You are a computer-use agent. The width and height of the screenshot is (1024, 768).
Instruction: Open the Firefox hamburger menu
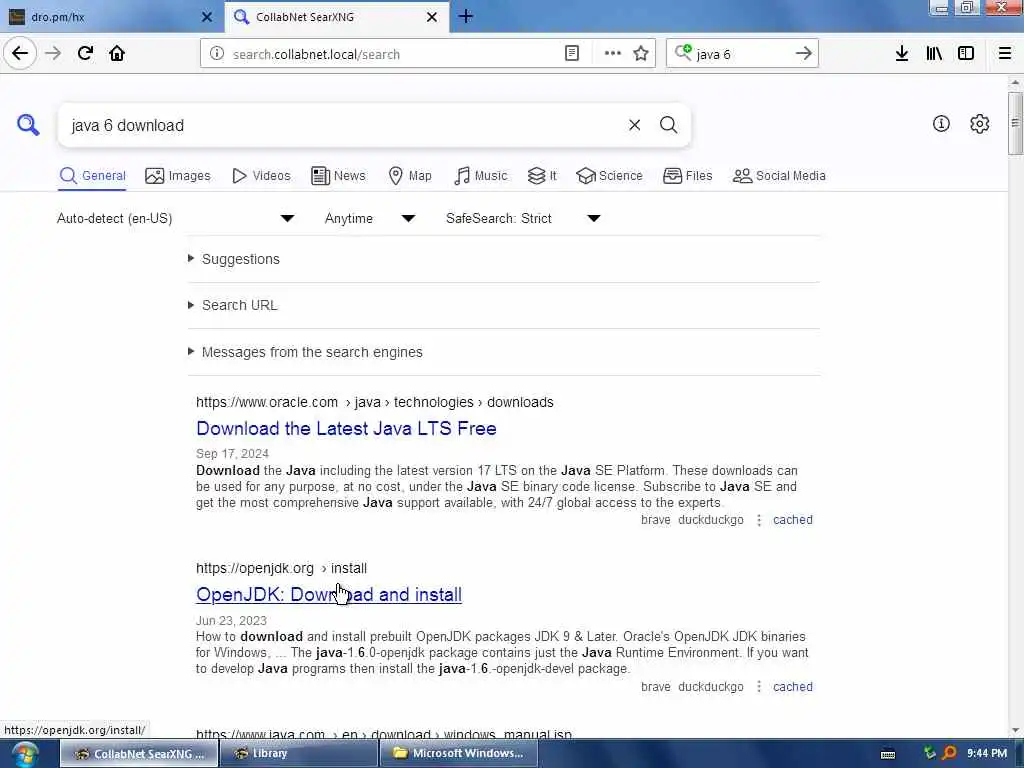[x=1005, y=54]
